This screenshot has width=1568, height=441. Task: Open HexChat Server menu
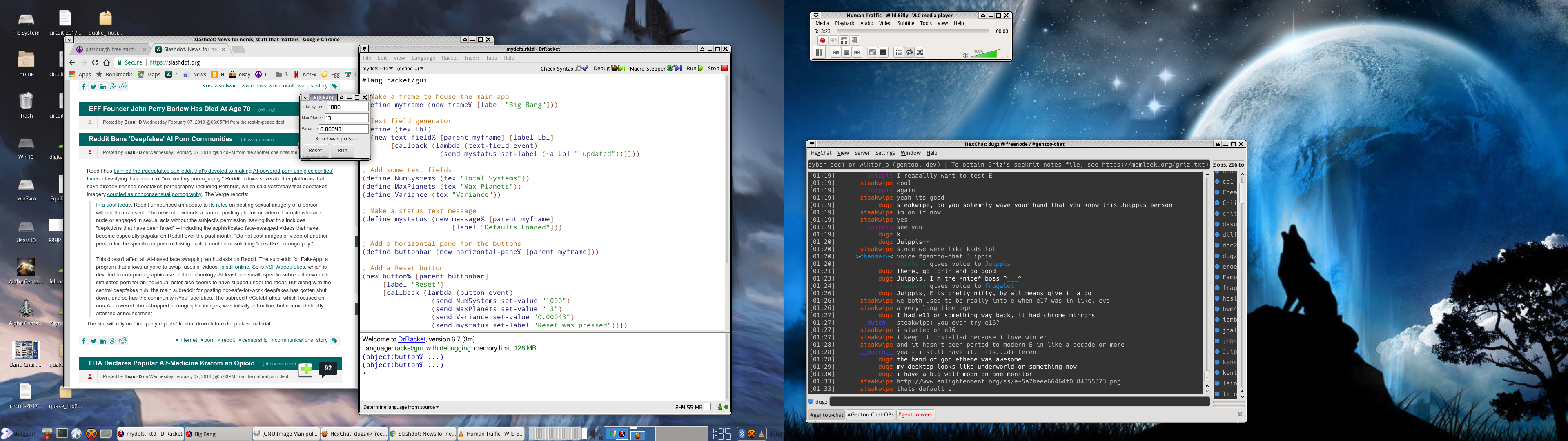(862, 154)
